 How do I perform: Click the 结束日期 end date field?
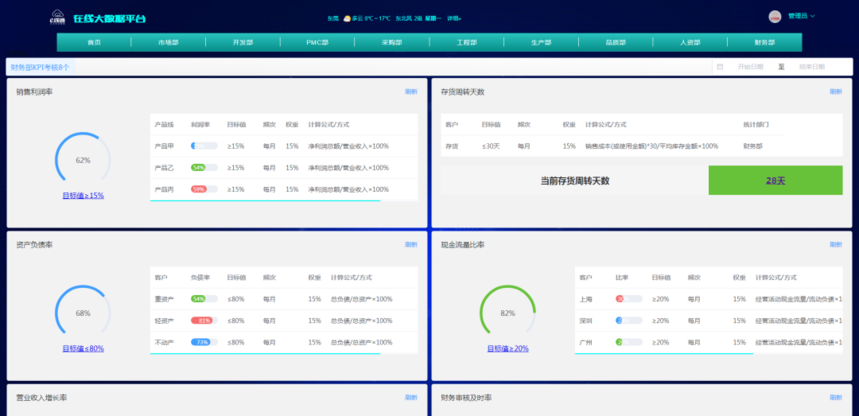pyautogui.click(x=812, y=67)
